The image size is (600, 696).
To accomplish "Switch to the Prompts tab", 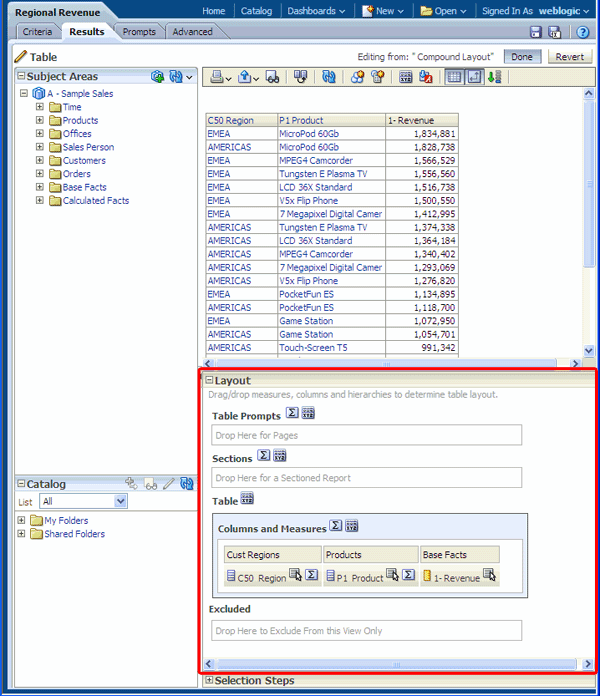I will (x=139, y=32).
